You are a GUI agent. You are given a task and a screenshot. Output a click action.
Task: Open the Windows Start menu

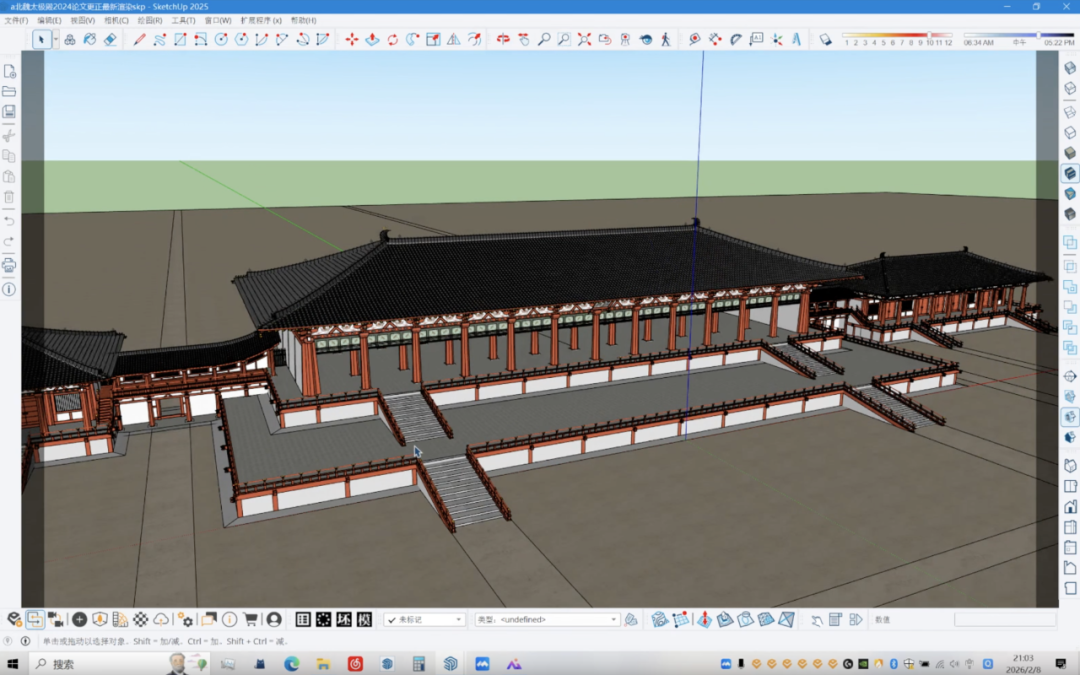click(12, 664)
